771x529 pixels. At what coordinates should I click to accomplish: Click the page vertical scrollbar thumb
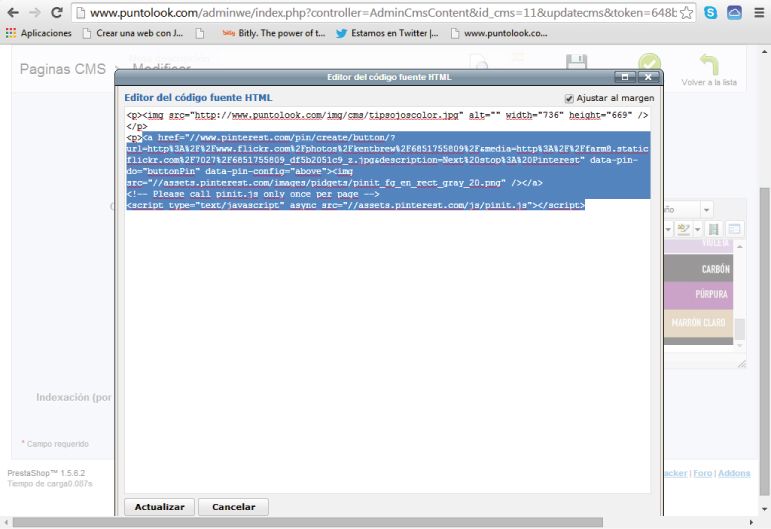tap(764, 342)
